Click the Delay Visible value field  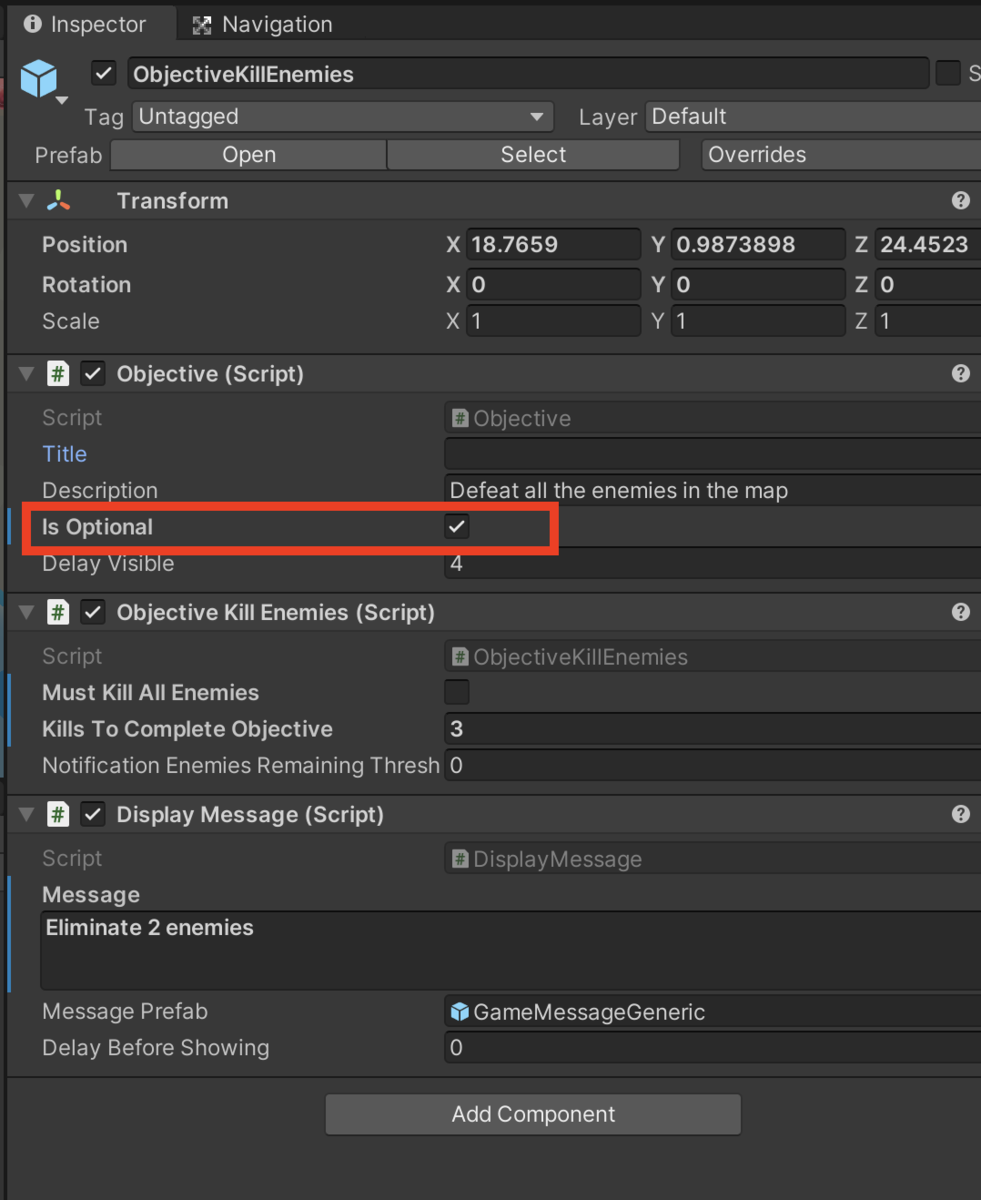click(712, 563)
